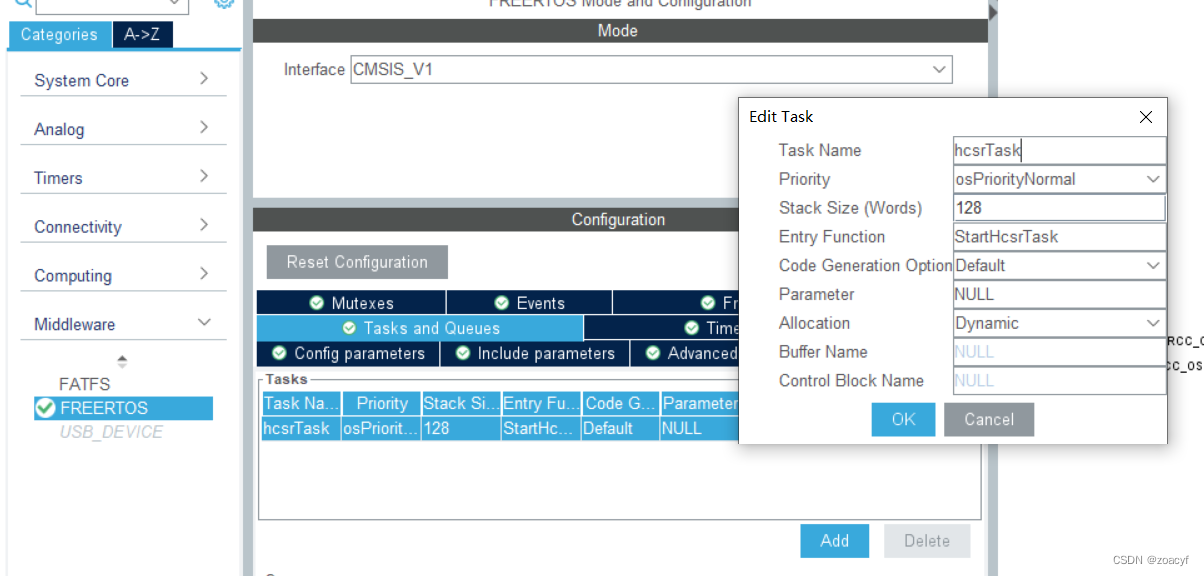
Task: Open the Mutexes tab
Action: point(351,303)
